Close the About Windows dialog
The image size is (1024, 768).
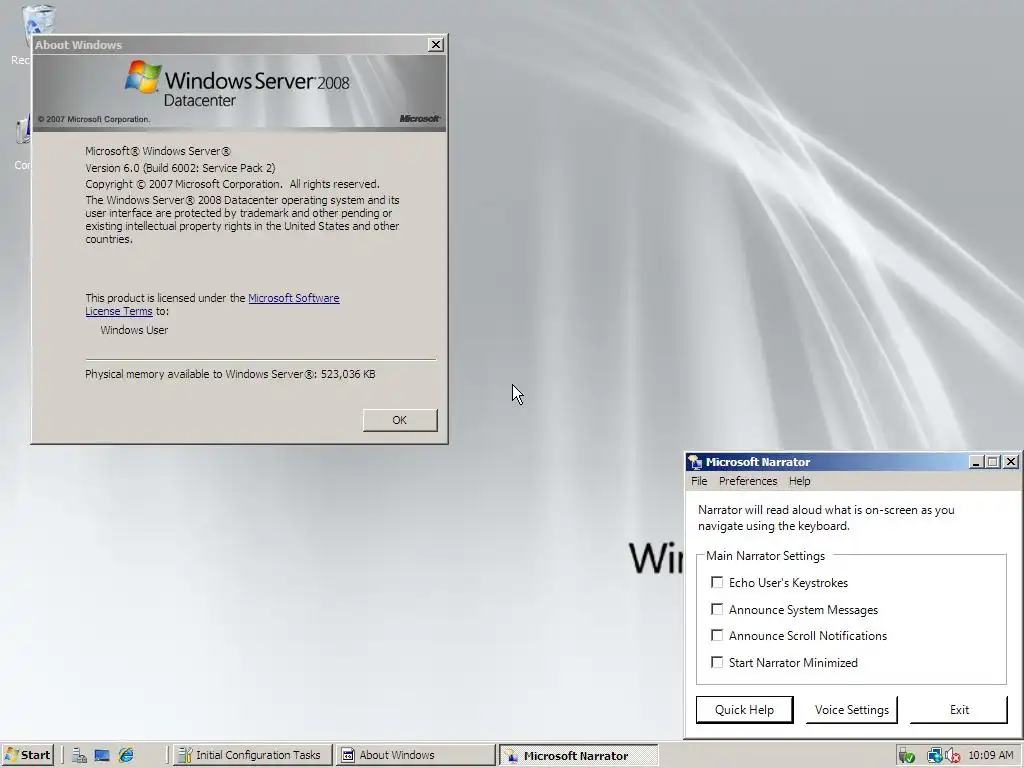(x=436, y=44)
